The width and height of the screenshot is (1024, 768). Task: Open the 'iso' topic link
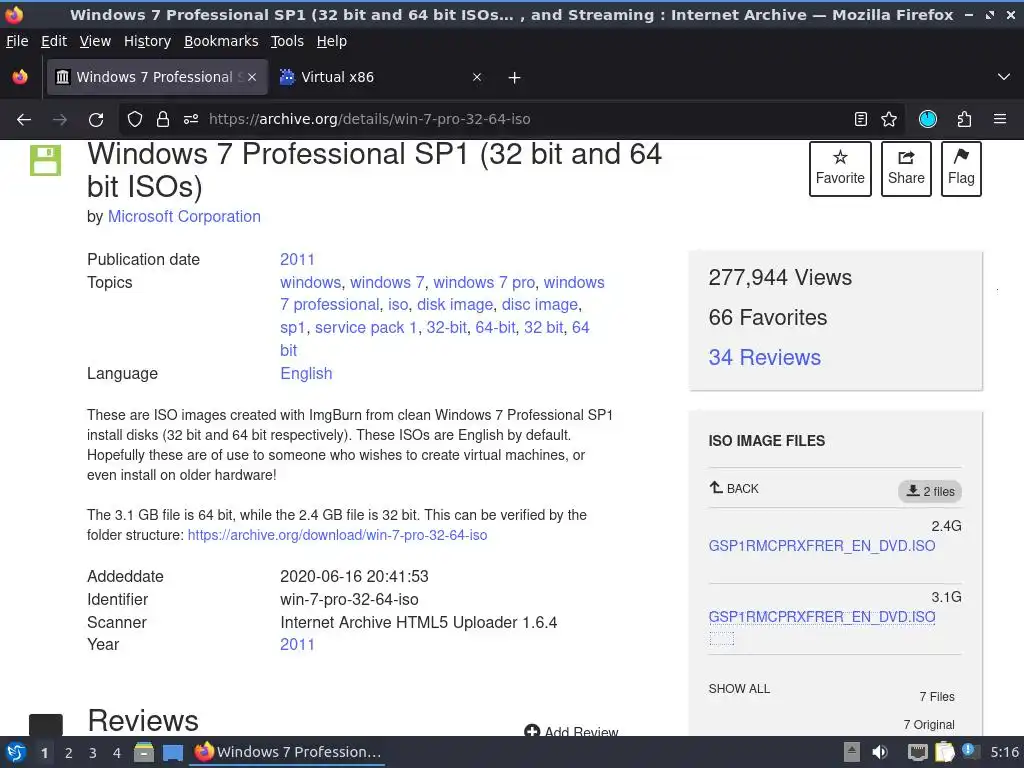[x=398, y=305]
